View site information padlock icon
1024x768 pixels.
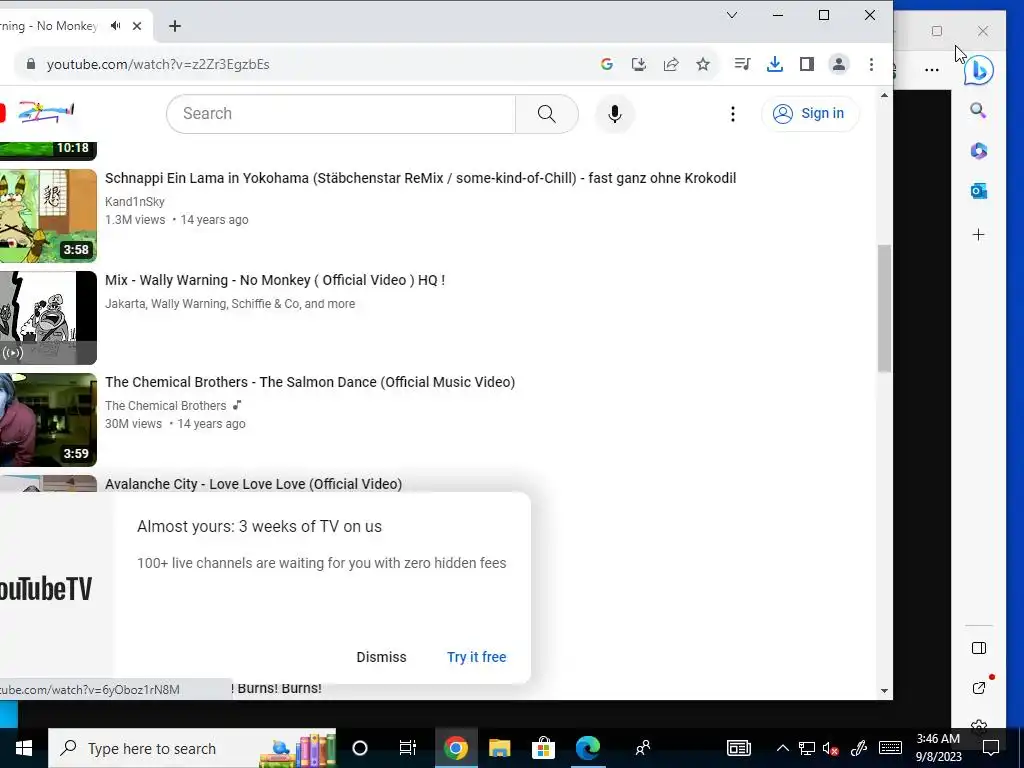pos(30,64)
